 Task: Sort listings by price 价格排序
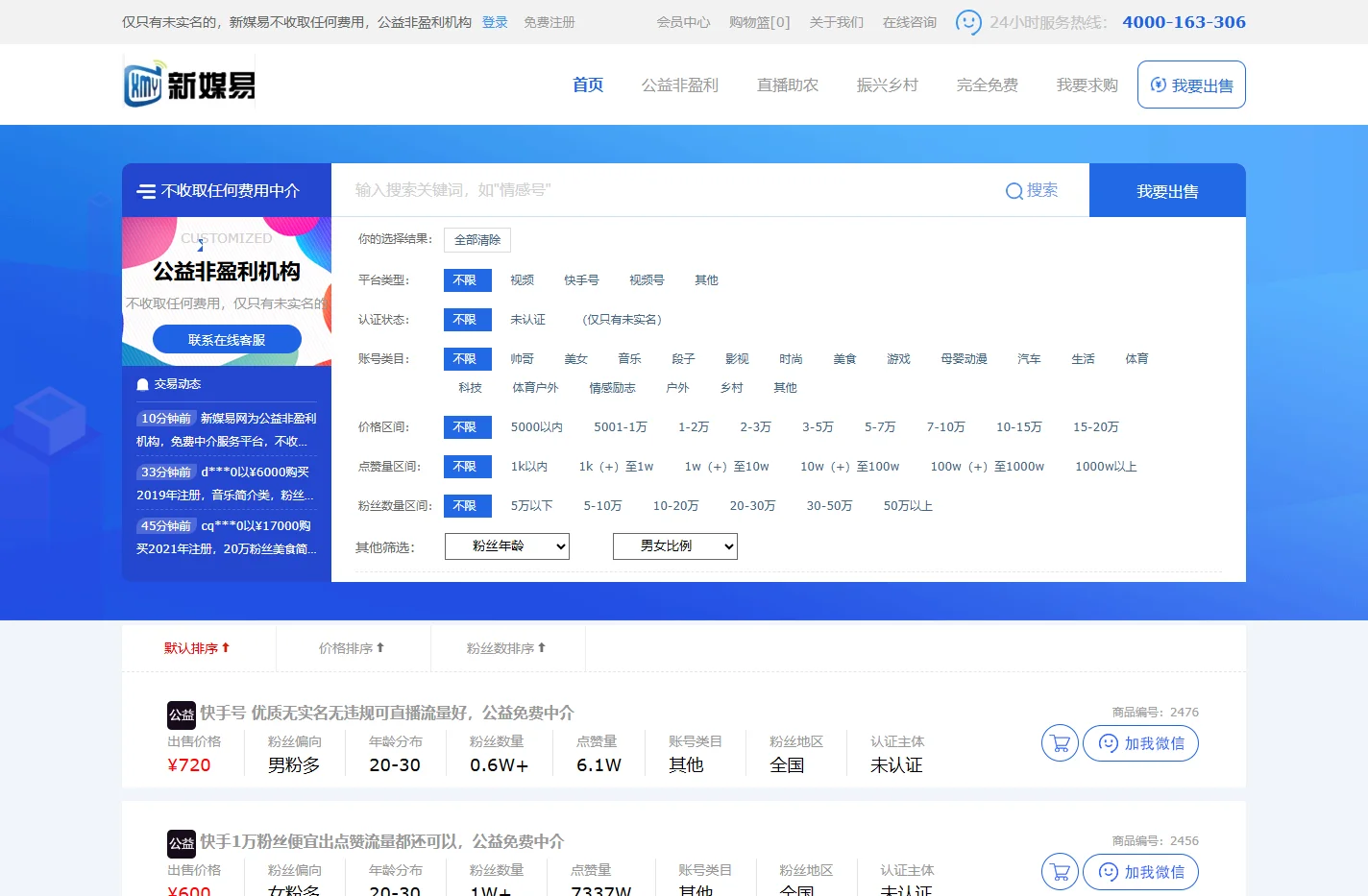pyautogui.click(x=352, y=648)
